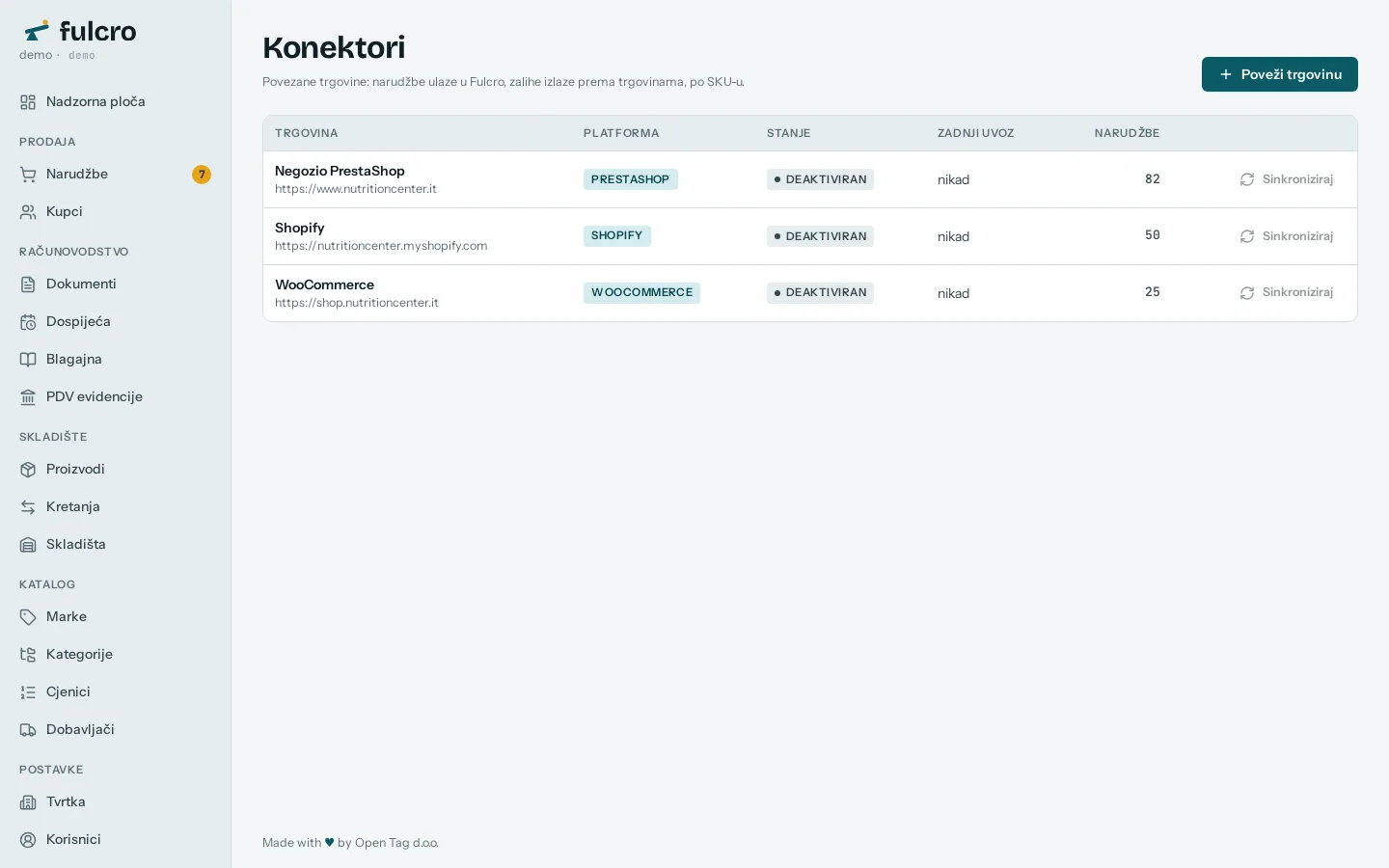Click the order count 82
The height and width of the screenshot is (868, 1389).
[1152, 179]
